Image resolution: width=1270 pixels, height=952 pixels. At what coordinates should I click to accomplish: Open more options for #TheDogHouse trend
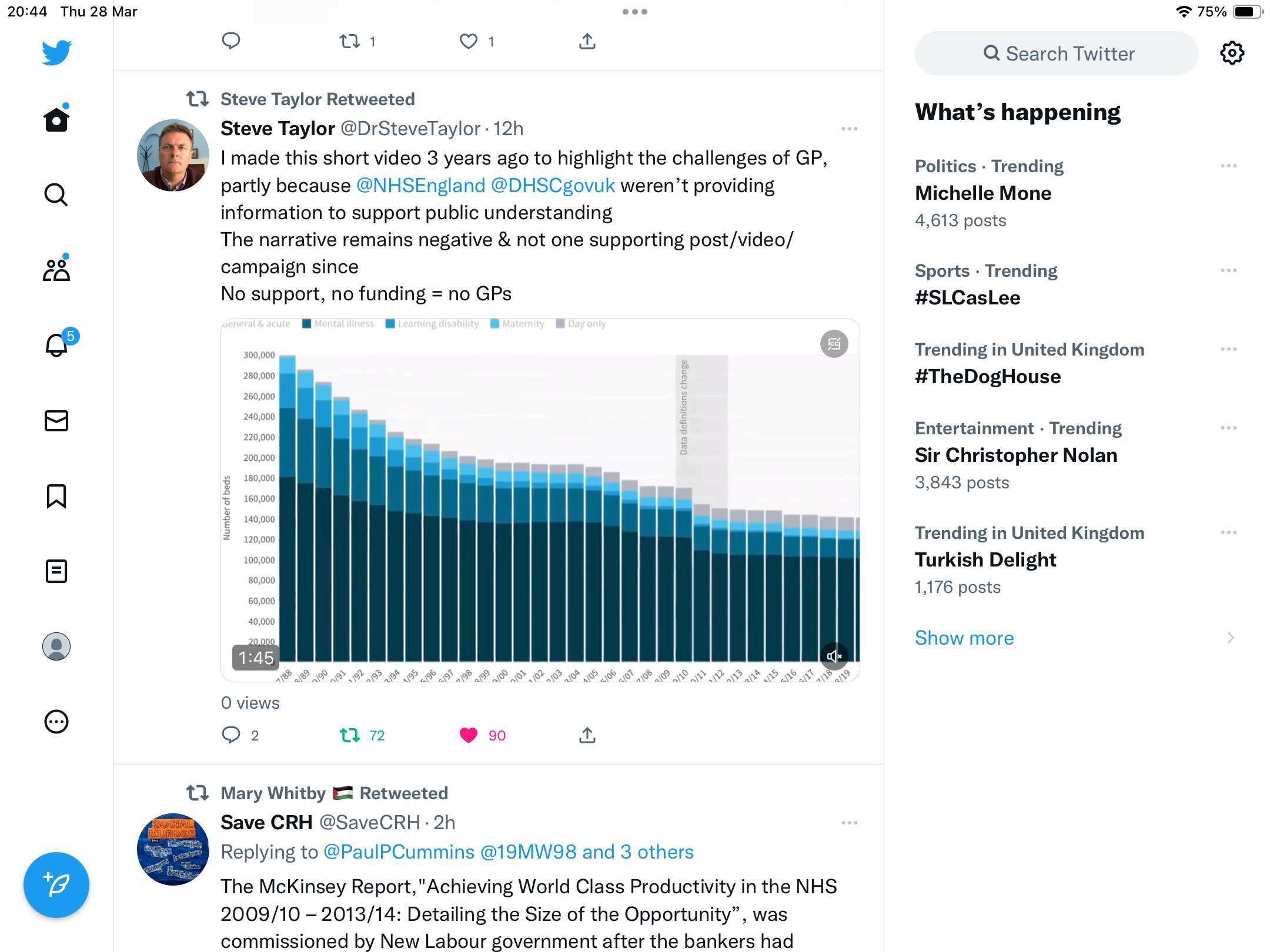click(1229, 350)
